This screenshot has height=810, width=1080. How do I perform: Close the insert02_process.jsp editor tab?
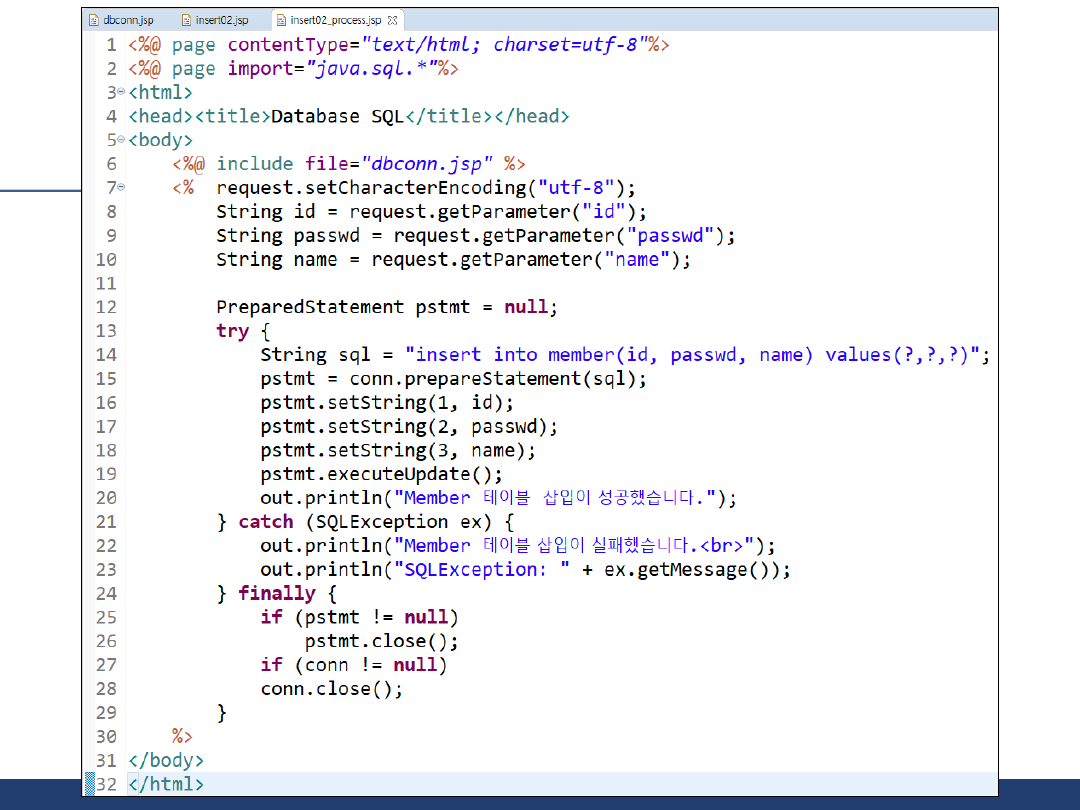coord(392,20)
